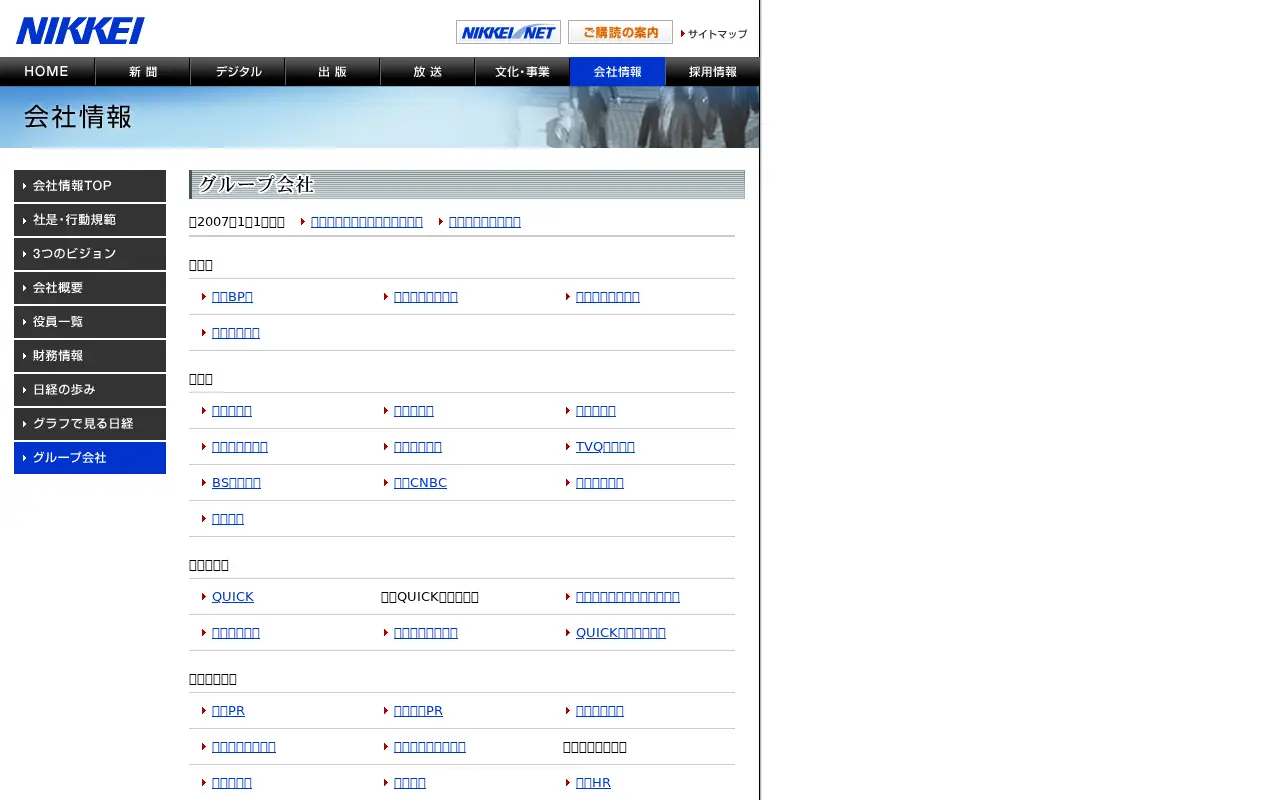Switch to the デジタル navigation tab

point(237,72)
